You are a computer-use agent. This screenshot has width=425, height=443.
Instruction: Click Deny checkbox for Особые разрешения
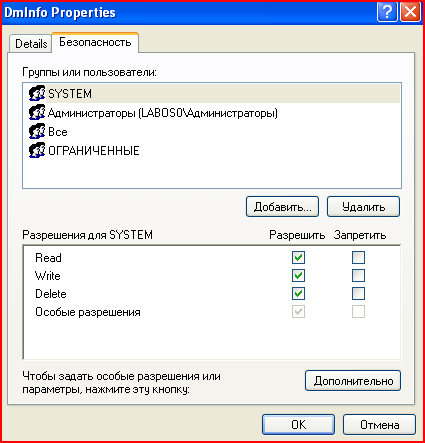click(x=358, y=312)
